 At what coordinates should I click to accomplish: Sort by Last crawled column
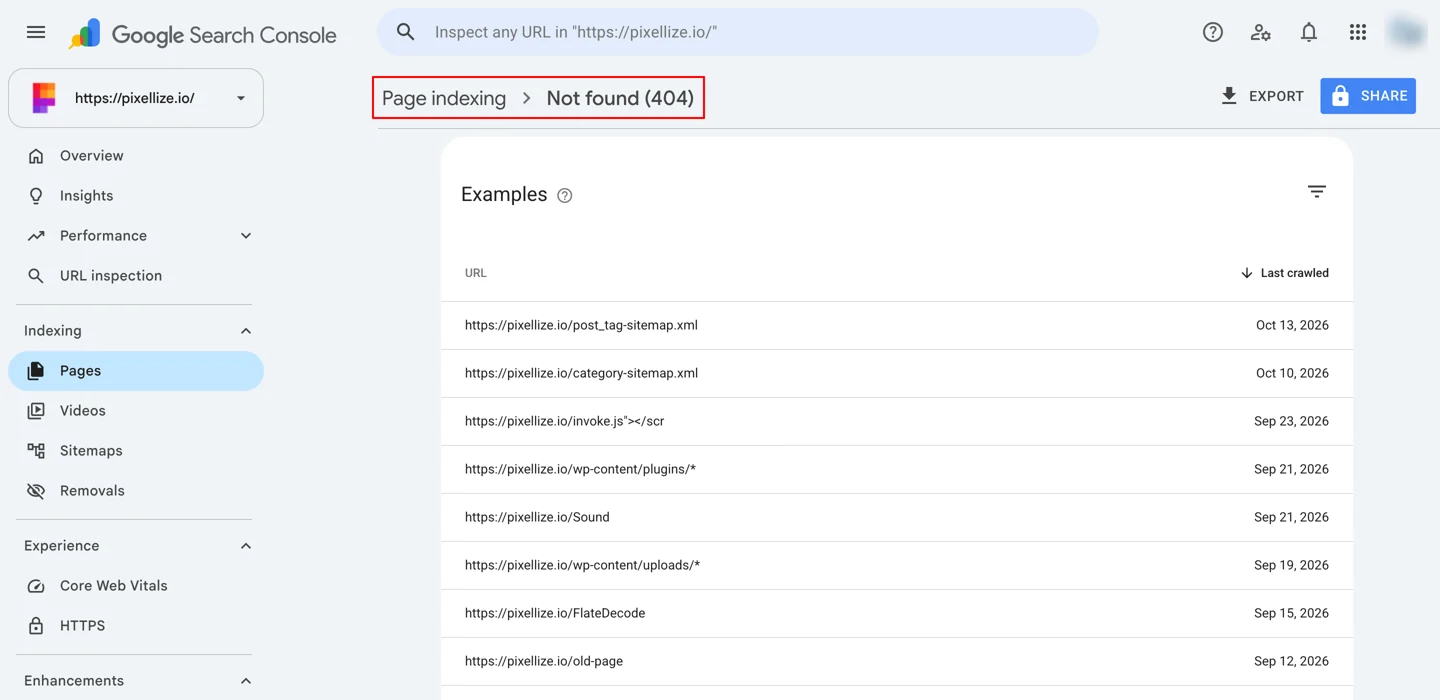click(x=1284, y=273)
